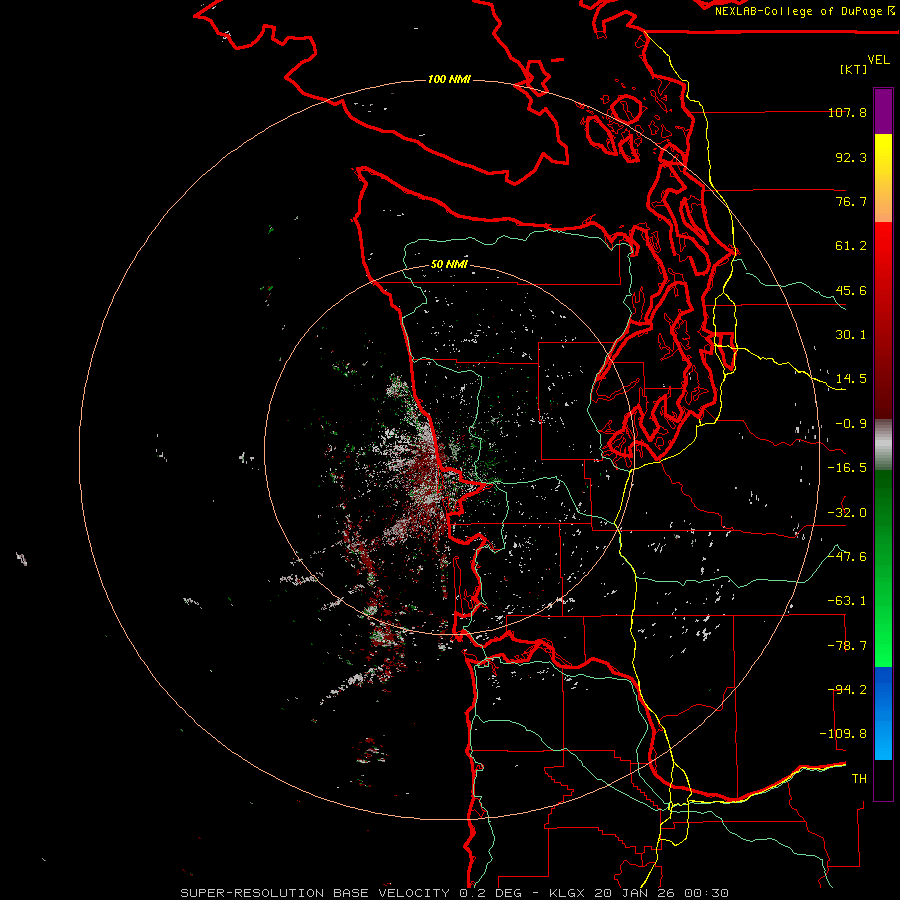The height and width of the screenshot is (900, 900).
Task: Click the -94.2 velocity scale value
Action: tap(847, 690)
